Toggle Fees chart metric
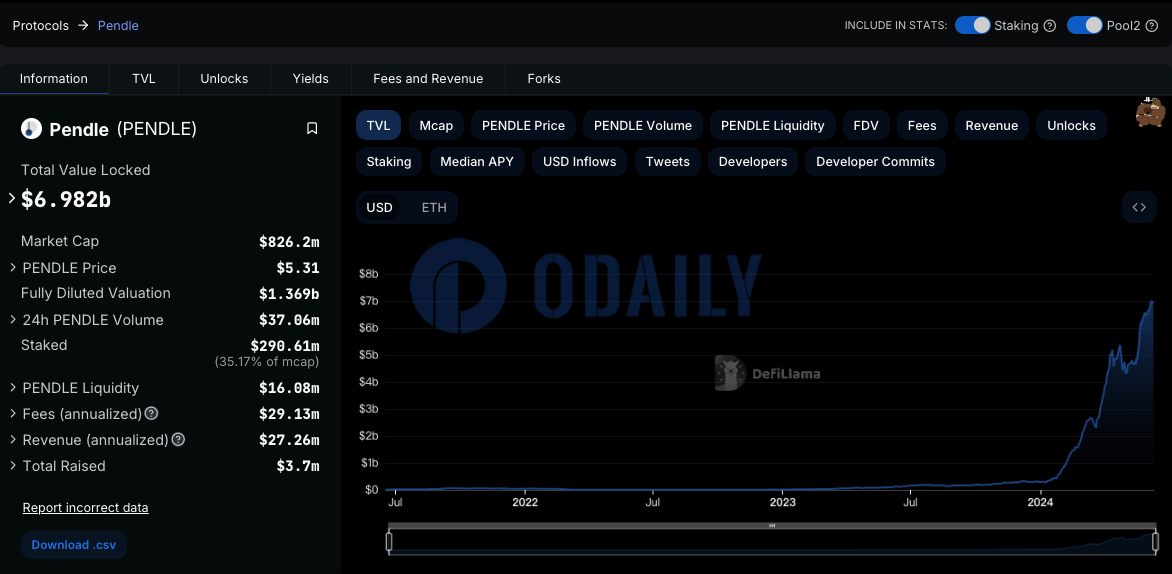 coord(922,126)
